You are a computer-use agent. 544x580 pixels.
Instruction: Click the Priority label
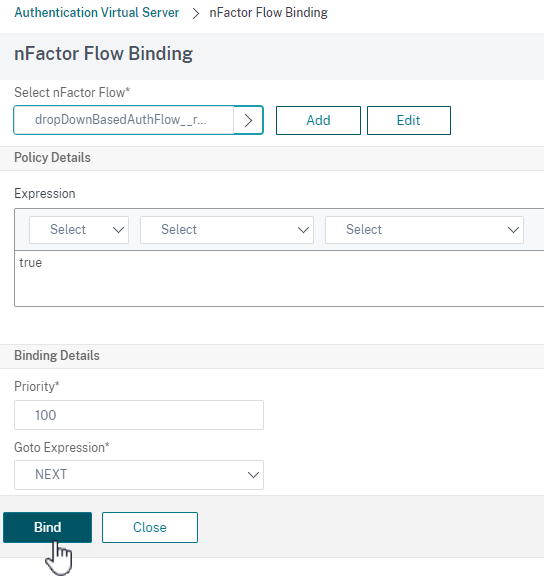pyautogui.click(x=37, y=387)
